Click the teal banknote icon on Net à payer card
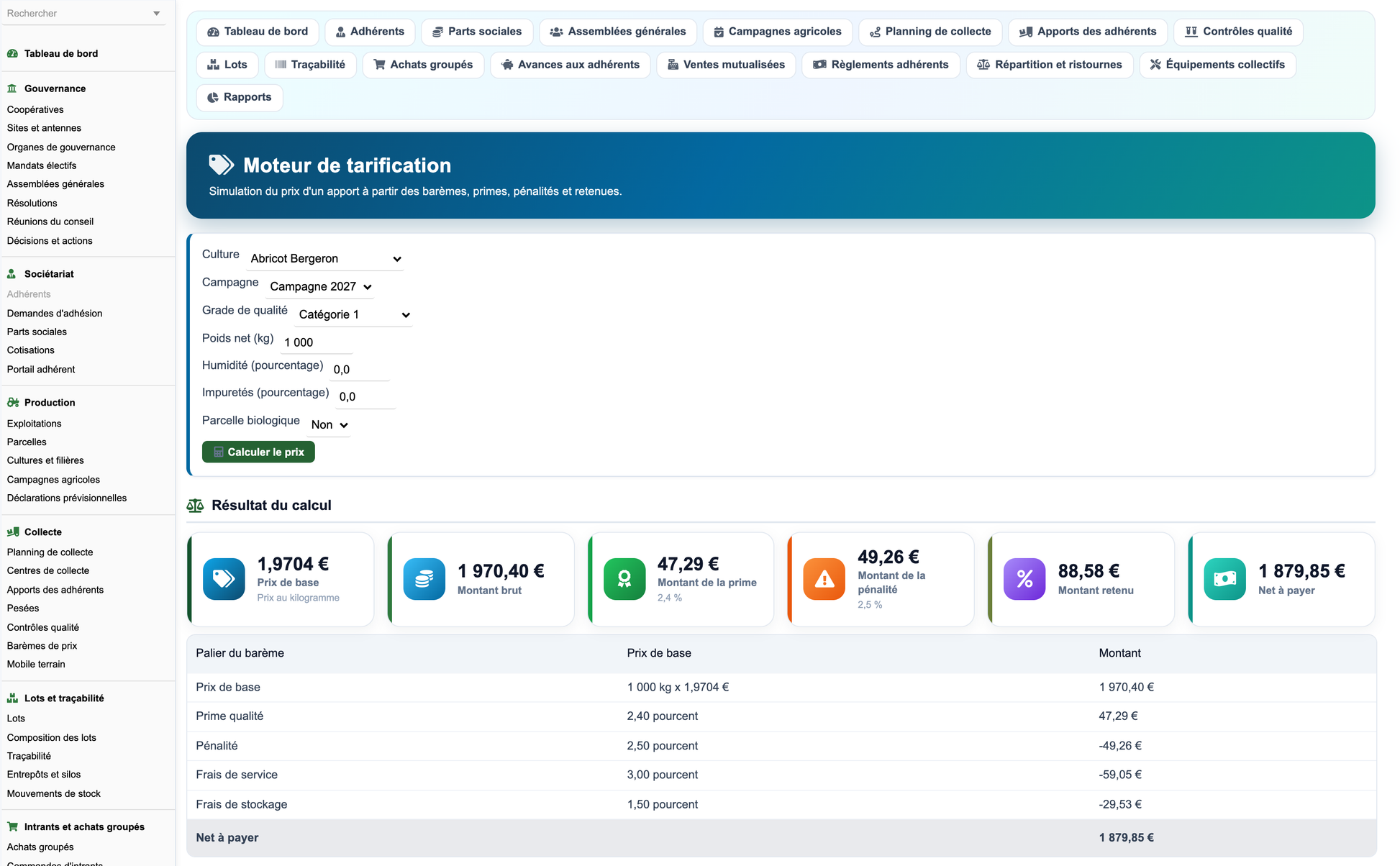 click(1225, 579)
